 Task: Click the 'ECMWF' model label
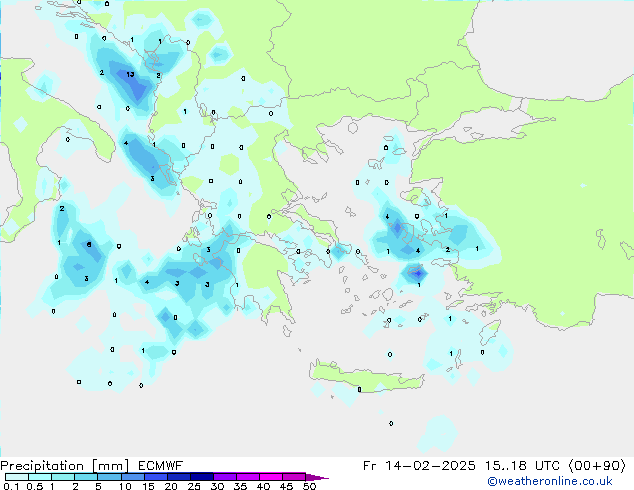pyautogui.click(x=161, y=466)
